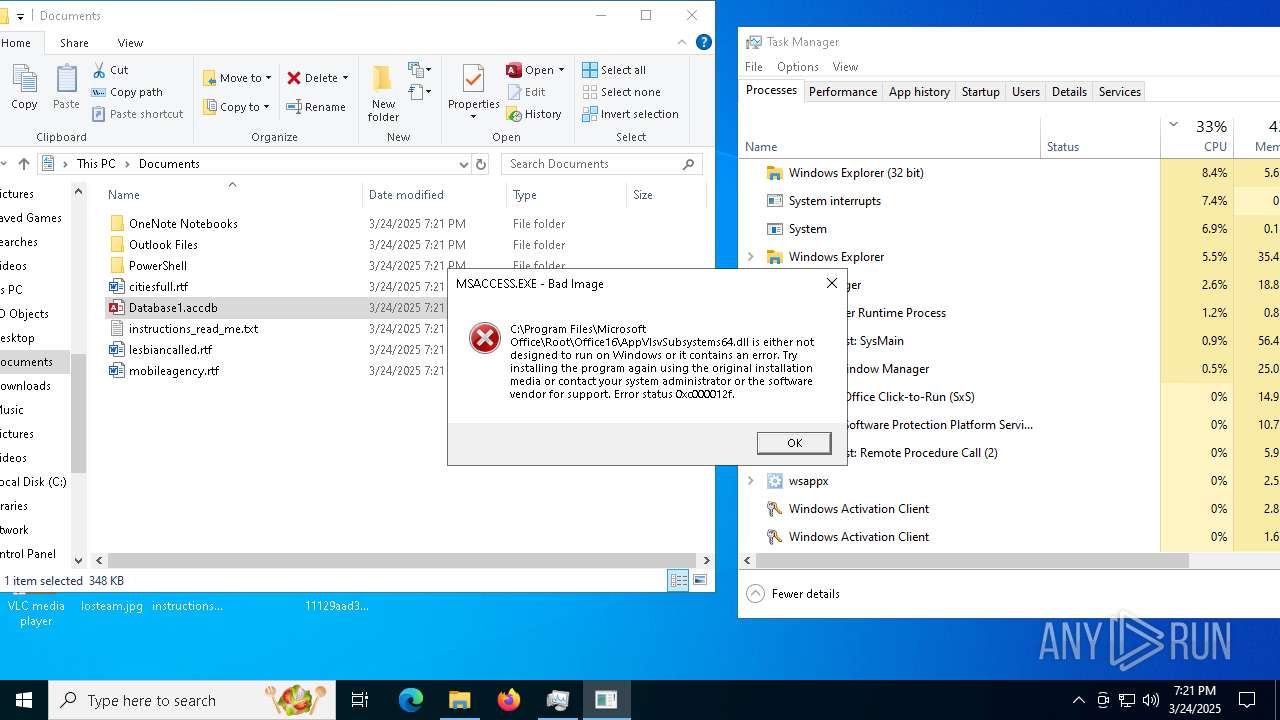Image resolution: width=1280 pixels, height=720 pixels.
Task: Switch to Performance tab in Task Manager
Action: point(843,92)
